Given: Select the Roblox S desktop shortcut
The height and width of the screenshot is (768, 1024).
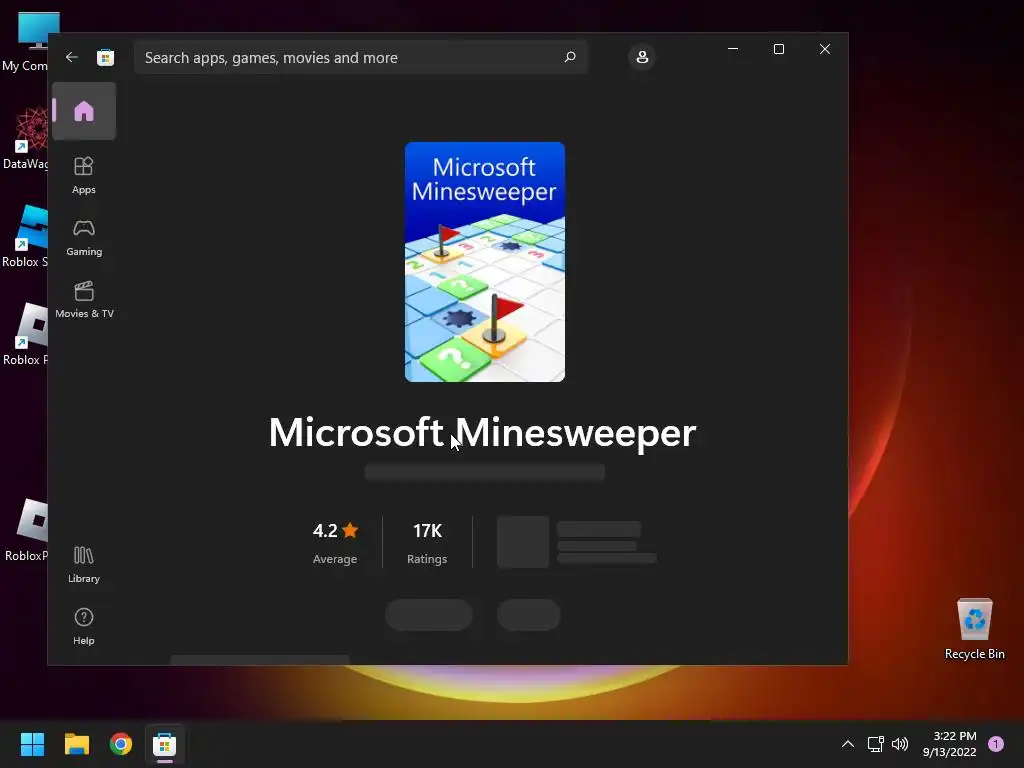Looking at the screenshot, I should (x=25, y=237).
